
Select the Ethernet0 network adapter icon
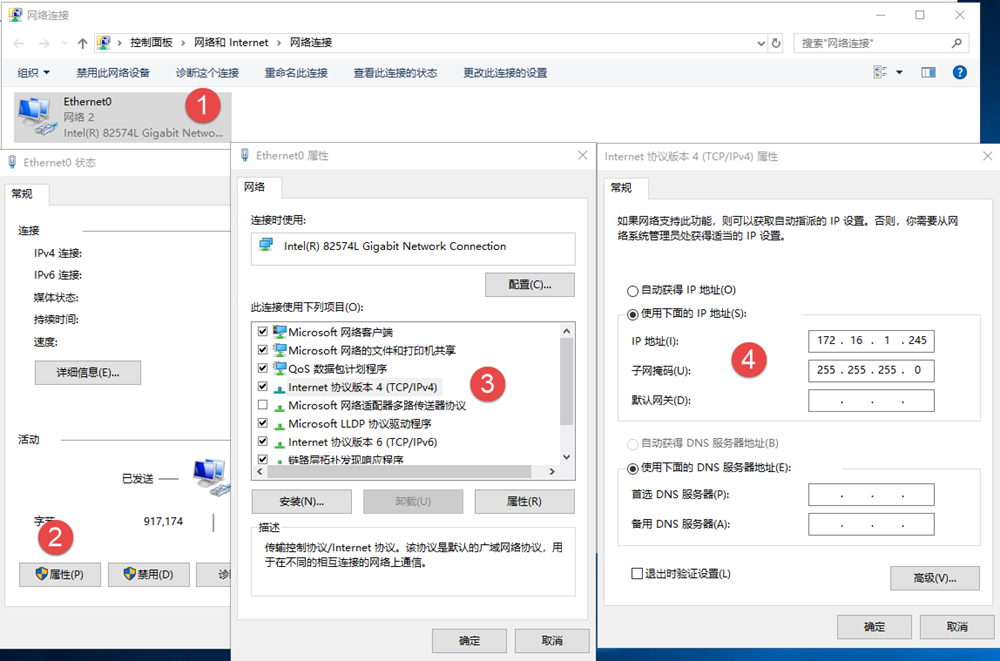click(x=38, y=116)
